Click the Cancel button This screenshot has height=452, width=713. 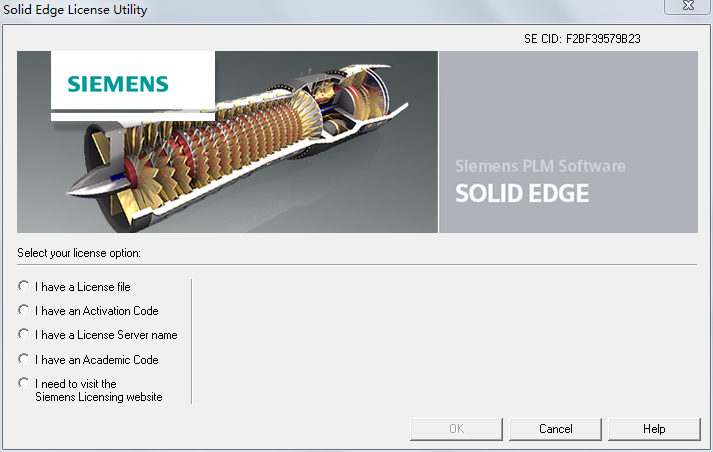(x=555, y=429)
